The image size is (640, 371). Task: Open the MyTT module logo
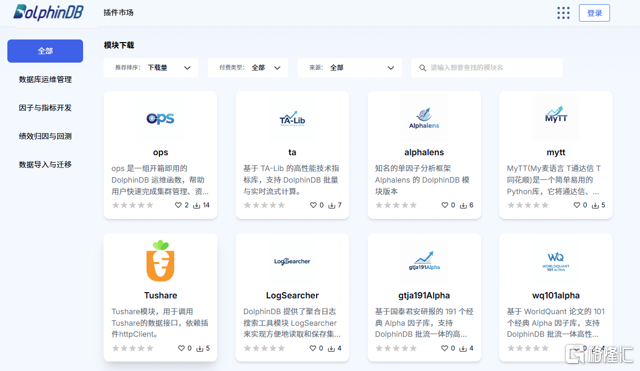pos(556,114)
